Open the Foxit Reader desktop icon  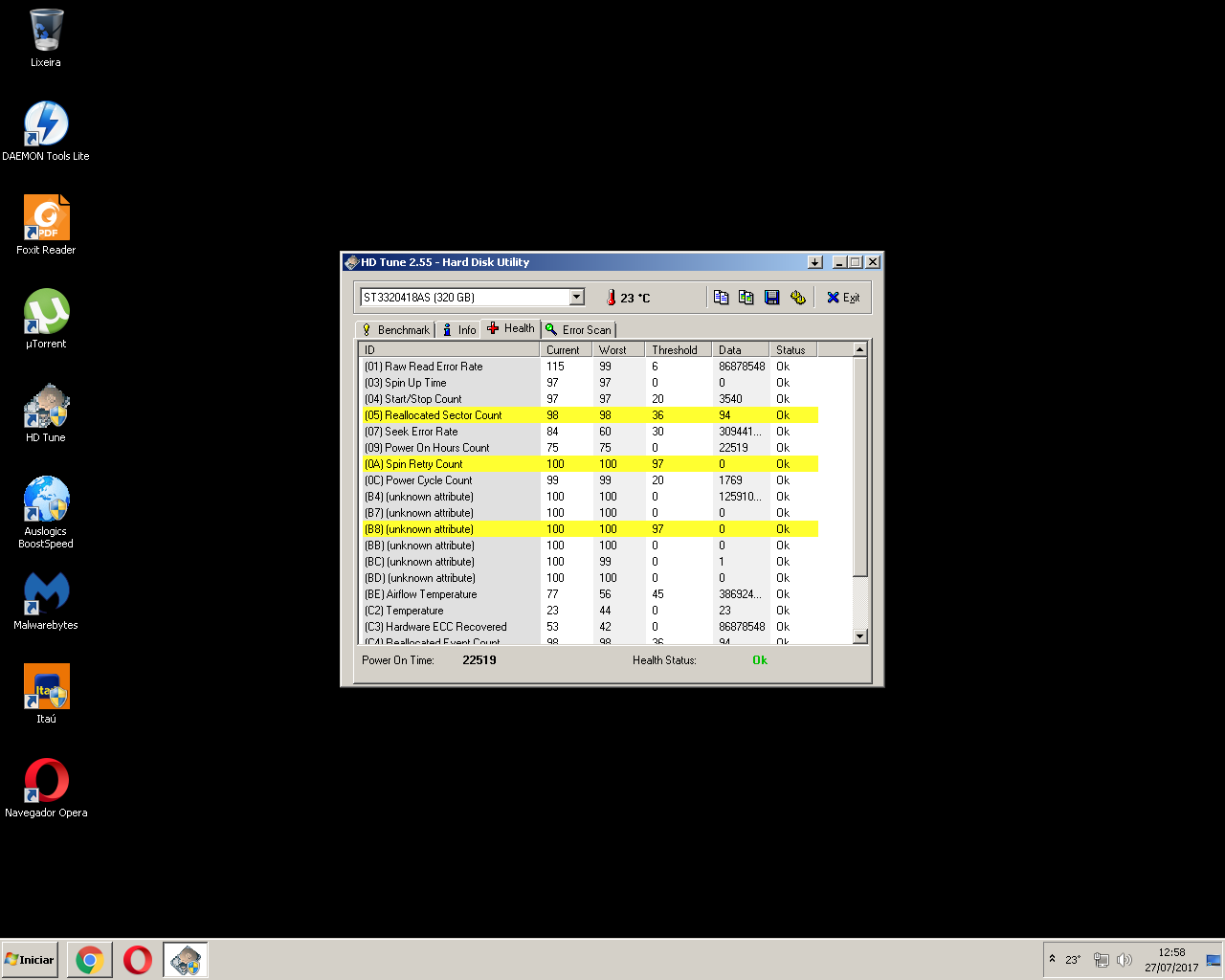click(46, 225)
